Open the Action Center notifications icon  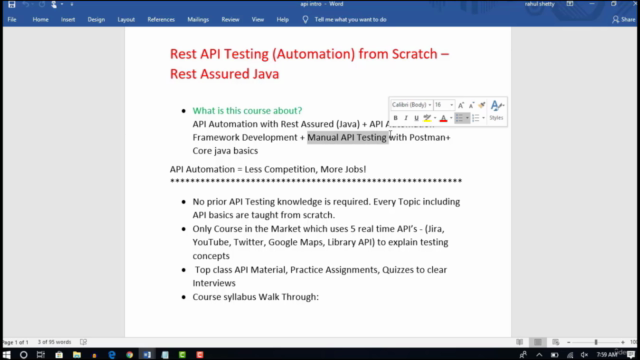point(631,355)
